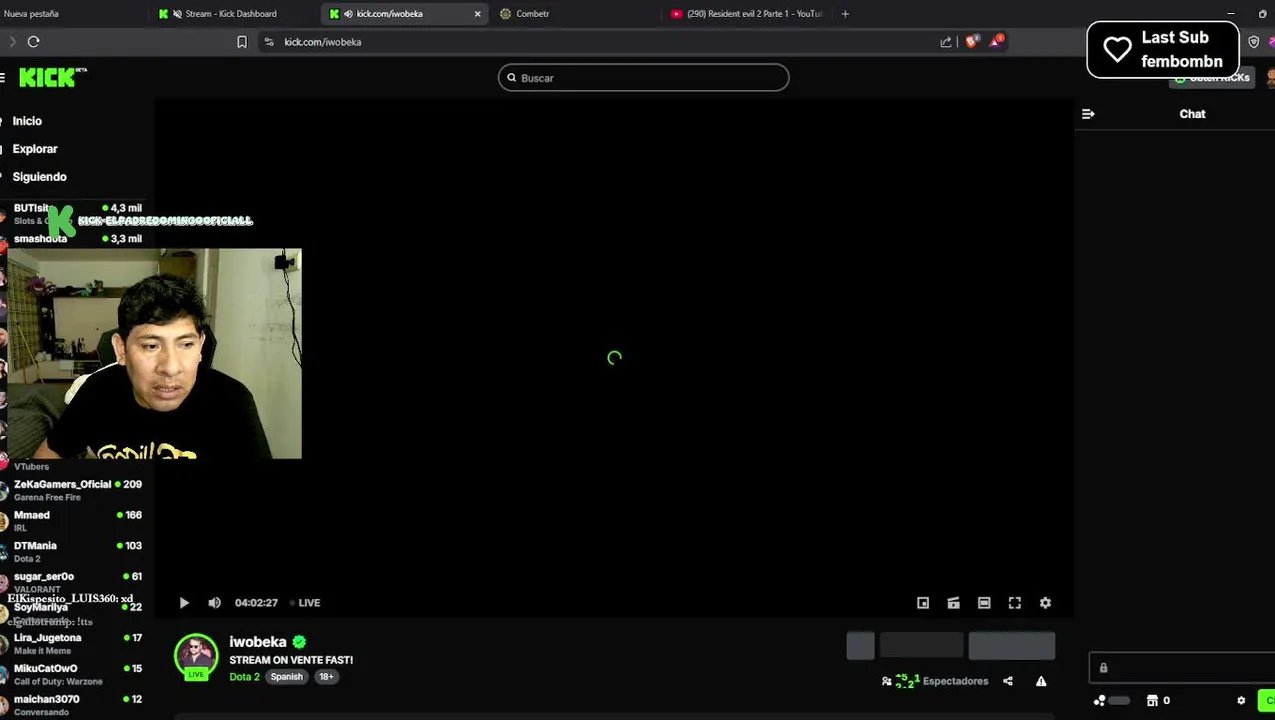
Task: Open chat settings gear icon
Action: pyautogui.click(x=1241, y=701)
